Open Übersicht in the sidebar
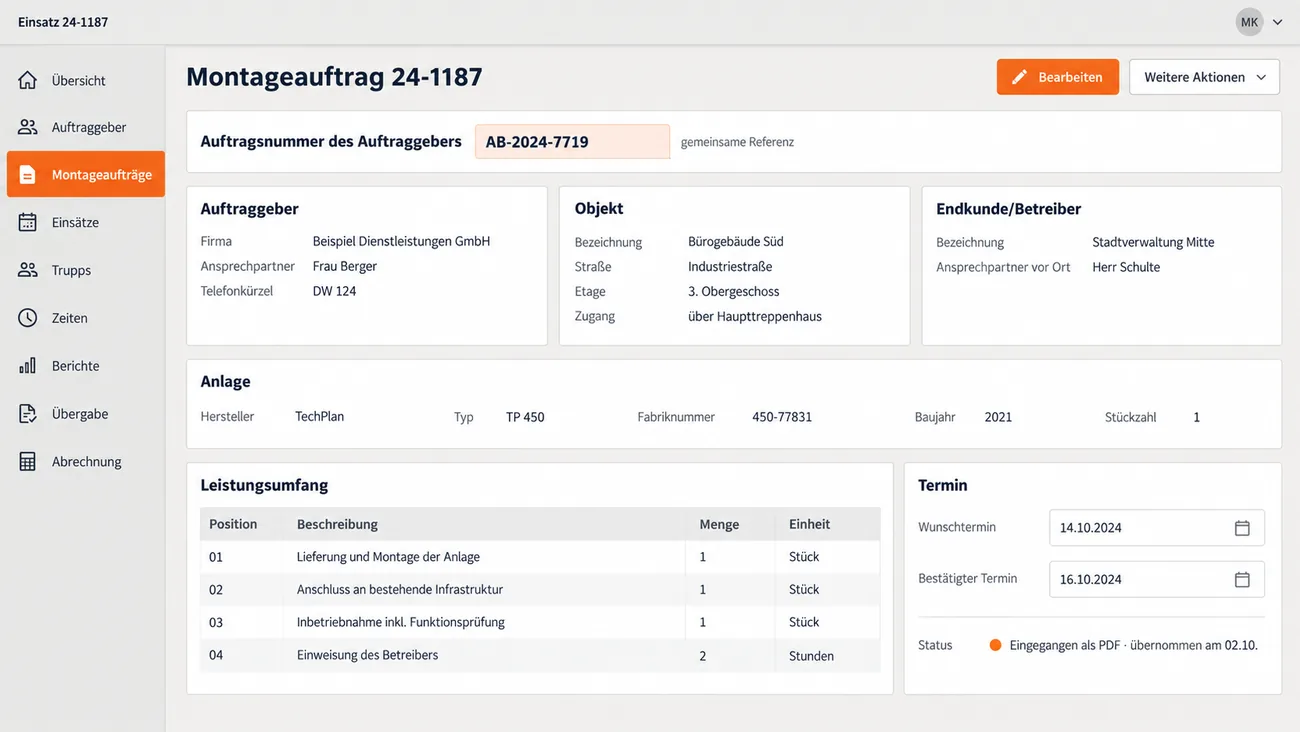1300x732 pixels. (85, 80)
